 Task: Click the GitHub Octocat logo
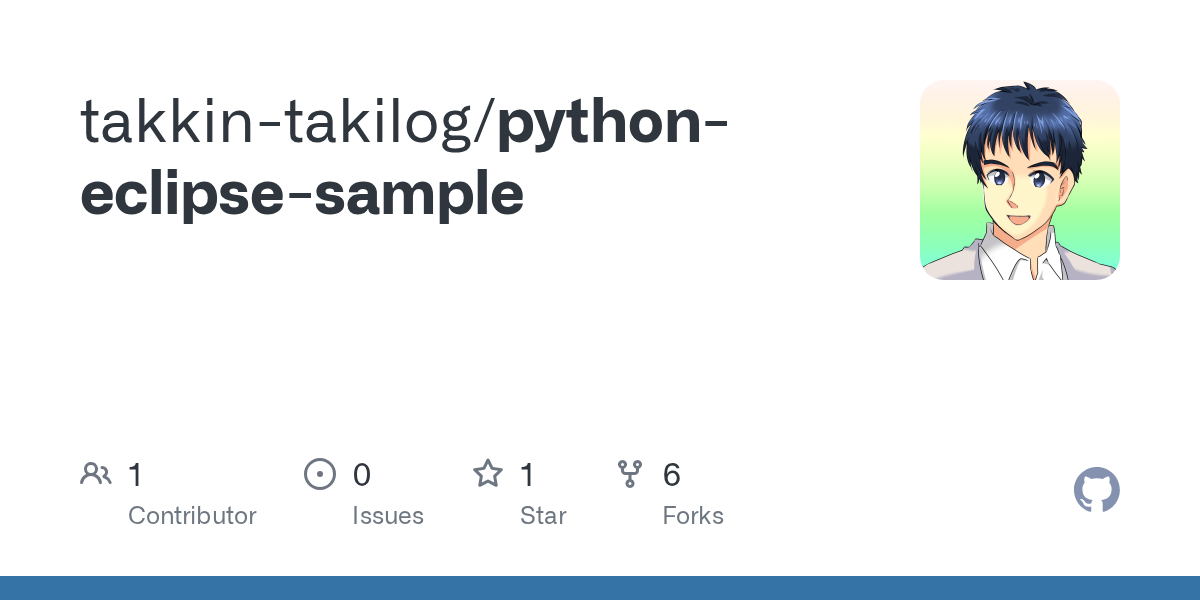1096,491
